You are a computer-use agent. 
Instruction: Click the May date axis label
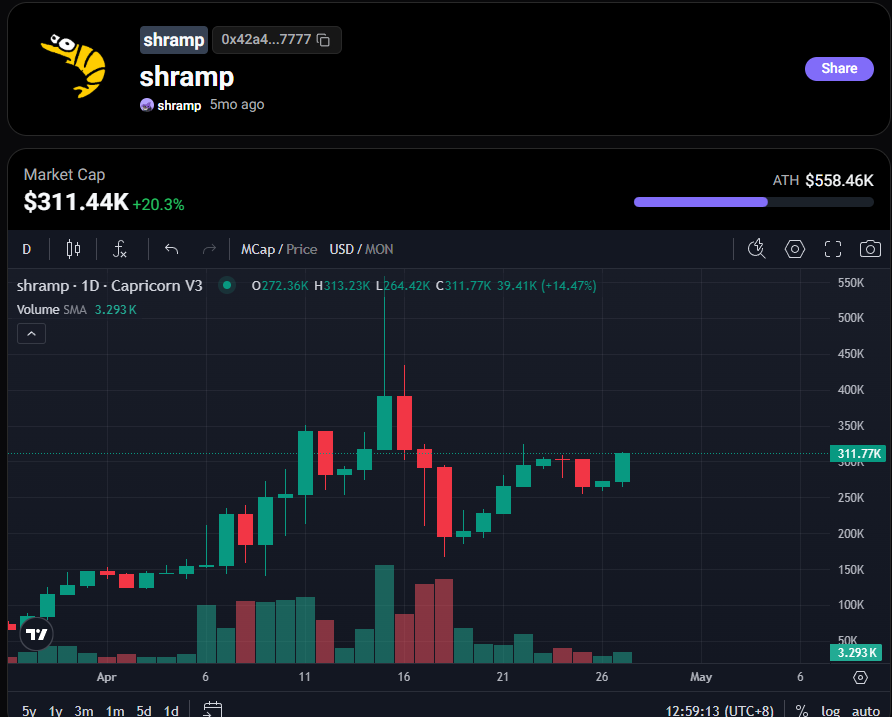click(701, 677)
